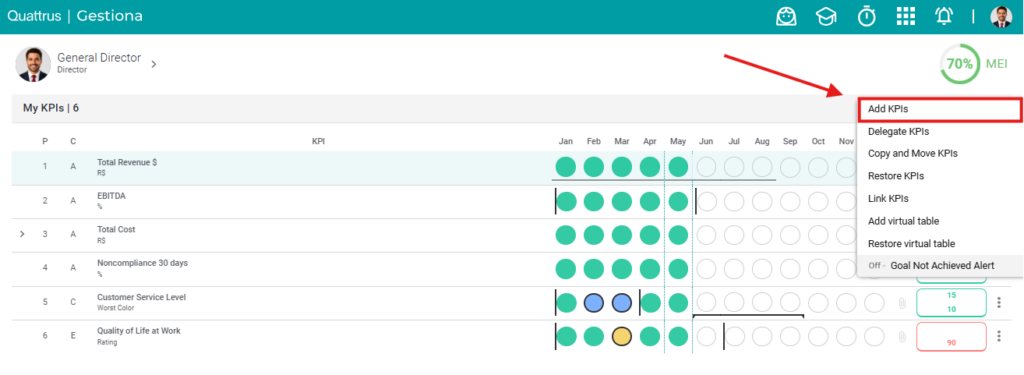Click the Total Cost KPI name
The width and height of the screenshot is (1024, 375).
tap(116, 229)
